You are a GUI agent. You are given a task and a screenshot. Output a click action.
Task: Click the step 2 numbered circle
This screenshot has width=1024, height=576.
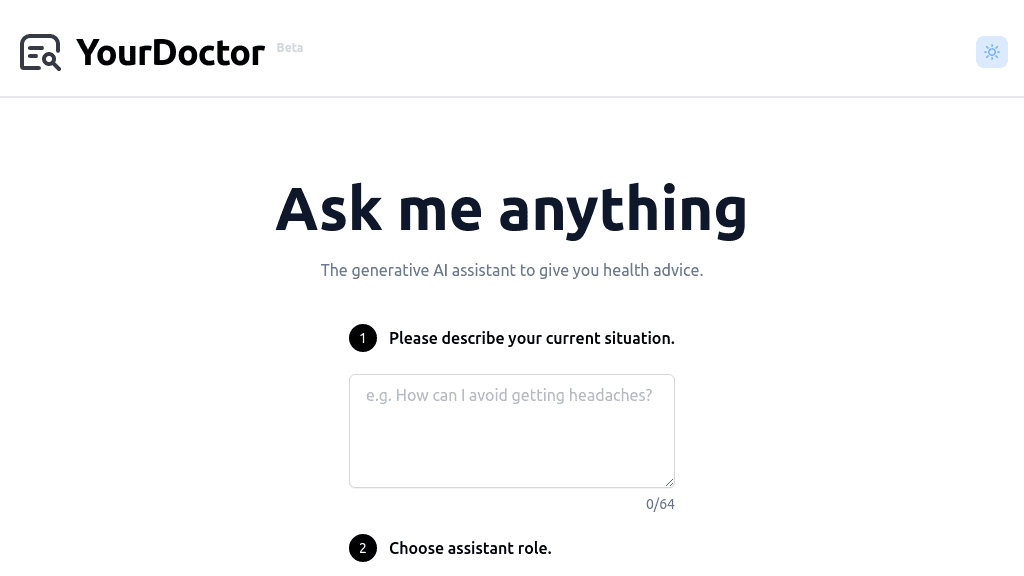[363, 548]
